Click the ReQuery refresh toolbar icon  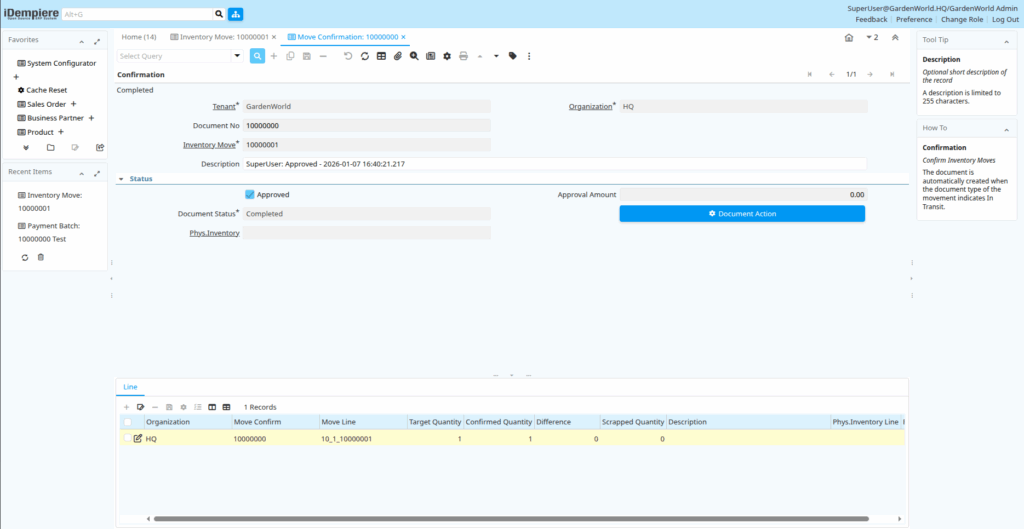(x=365, y=56)
